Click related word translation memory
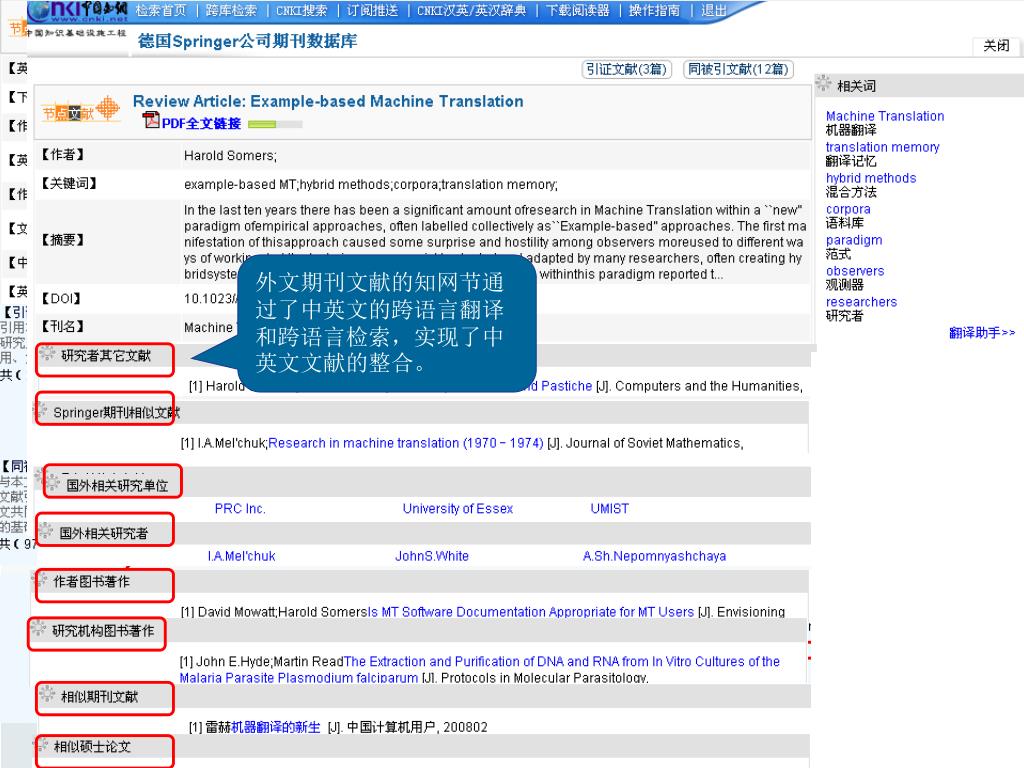The image size is (1024, 768). tap(882, 147)
